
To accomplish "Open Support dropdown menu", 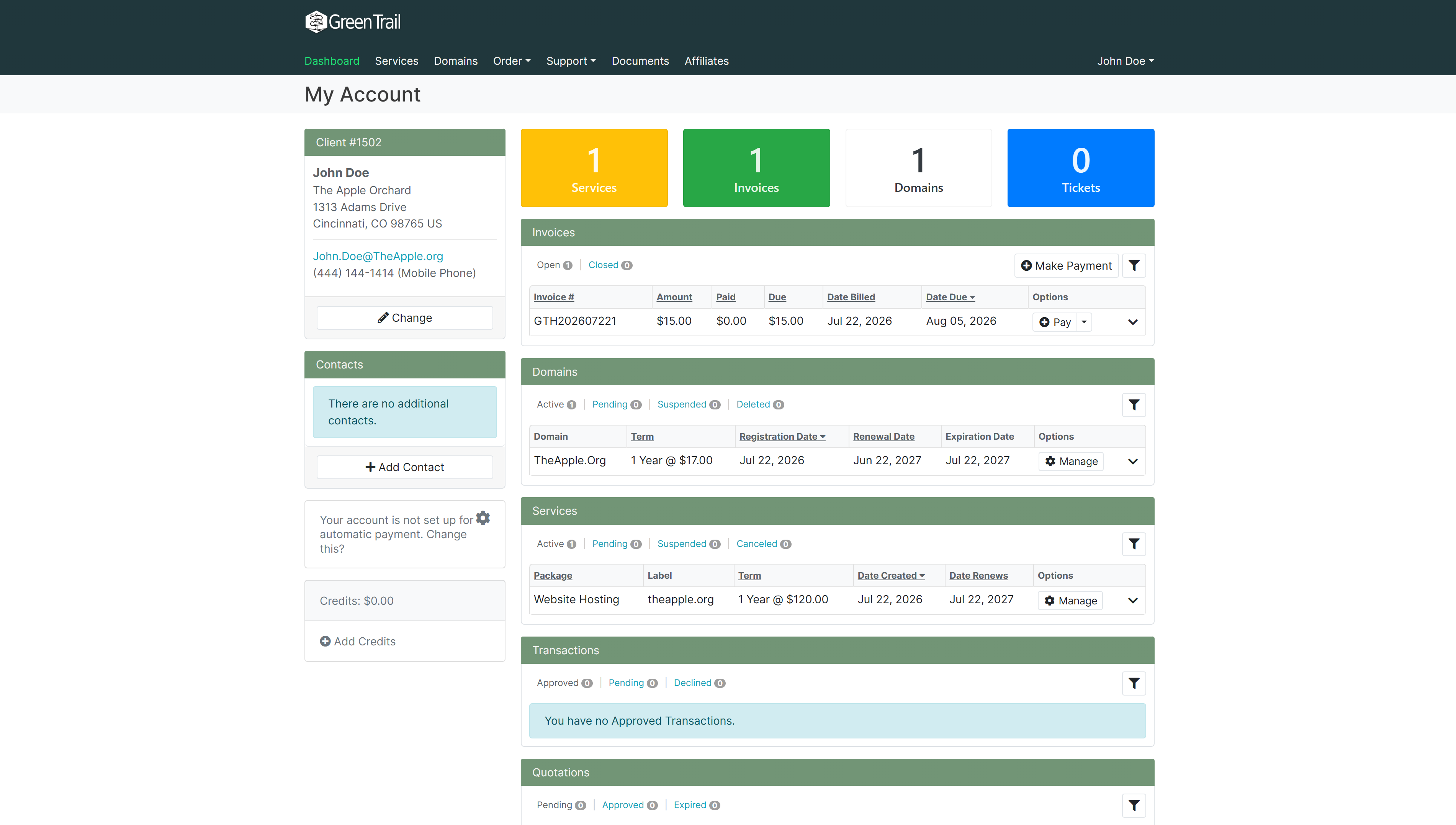I will [571, 61].
